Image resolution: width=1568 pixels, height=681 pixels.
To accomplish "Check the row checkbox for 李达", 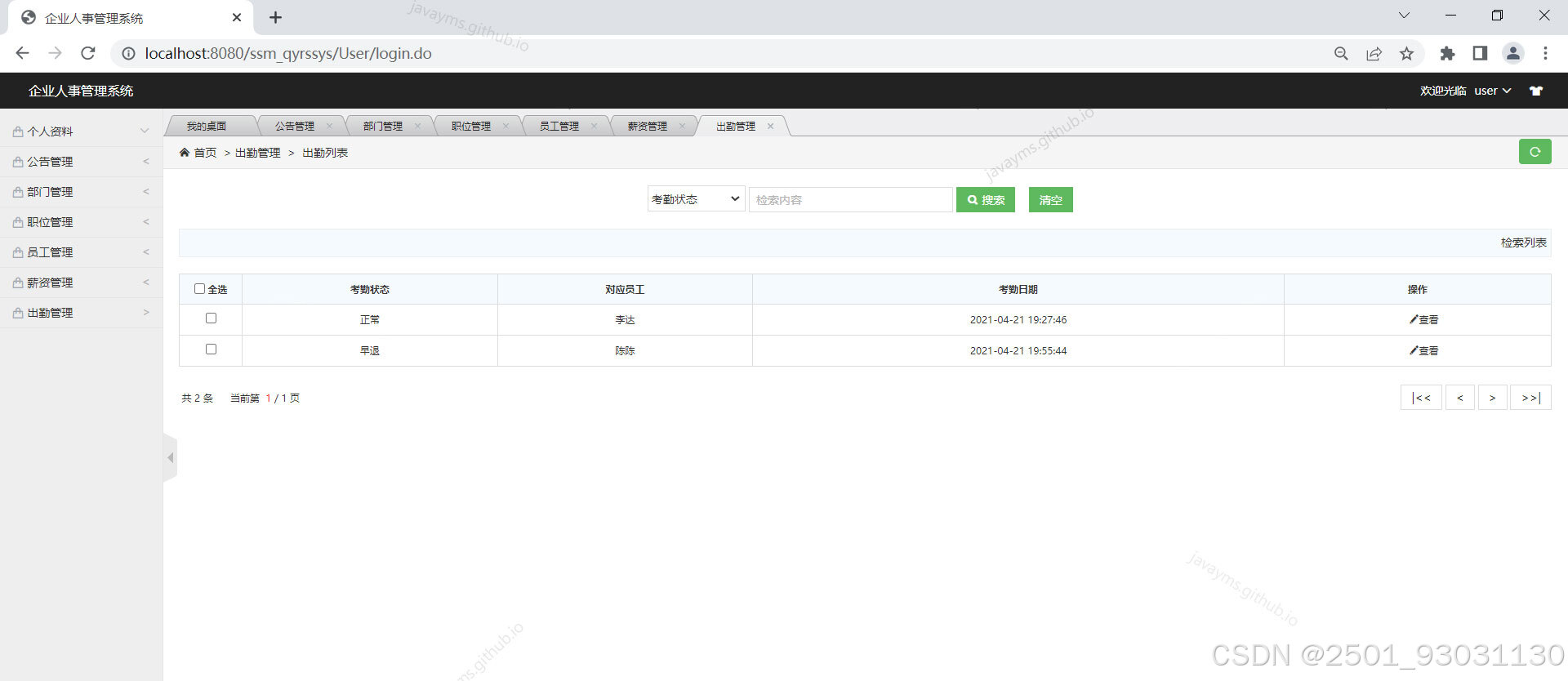I will [x=211, y=318].
